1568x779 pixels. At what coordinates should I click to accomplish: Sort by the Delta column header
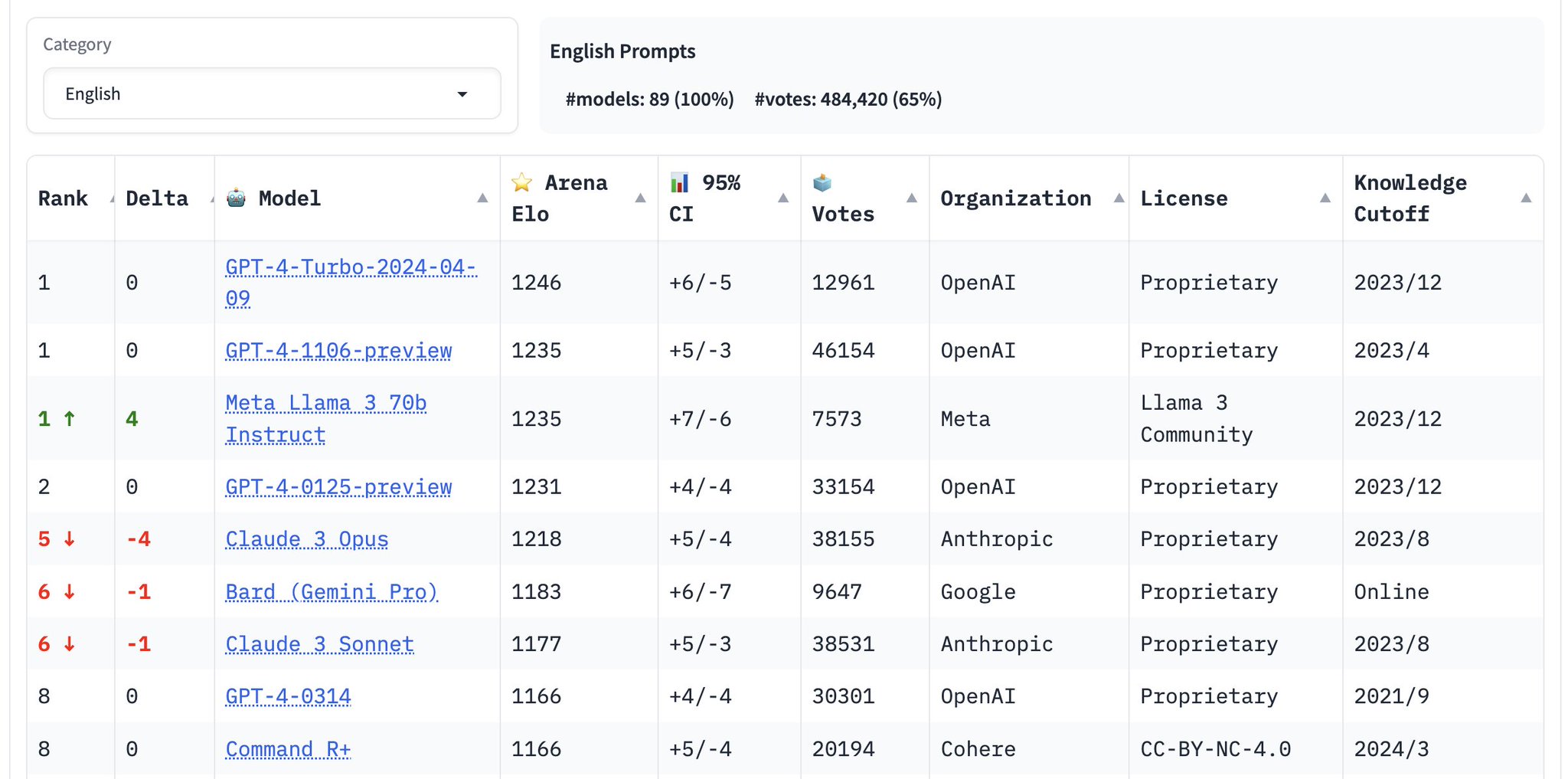tap(157, 198)
